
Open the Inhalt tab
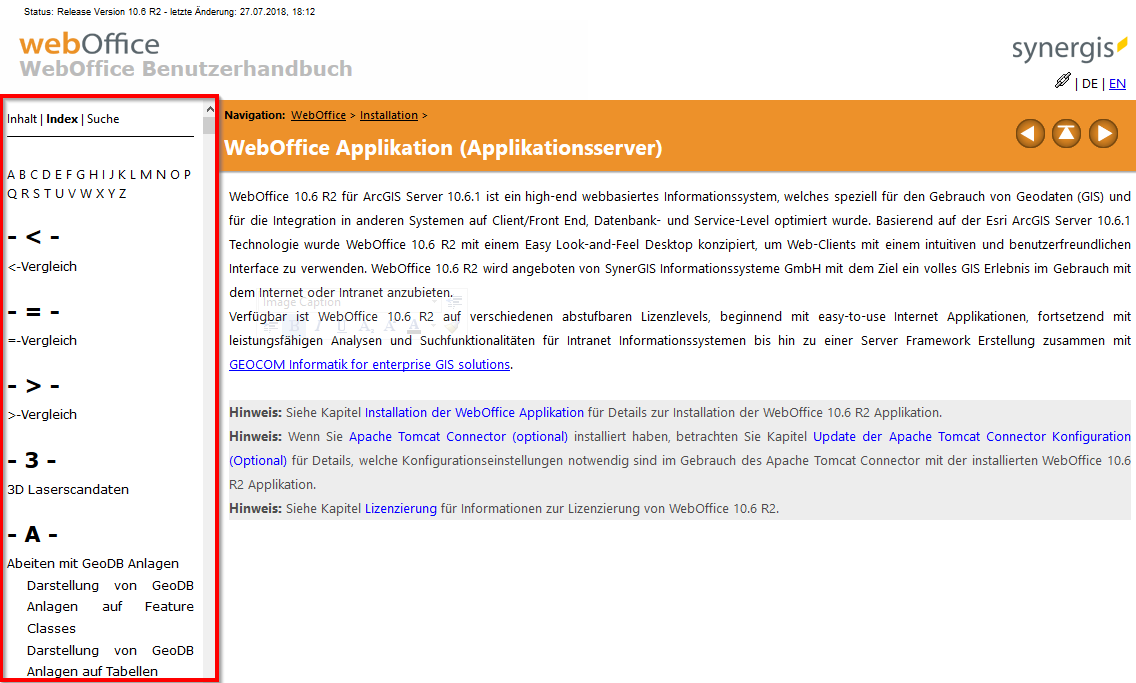[22, 119]
